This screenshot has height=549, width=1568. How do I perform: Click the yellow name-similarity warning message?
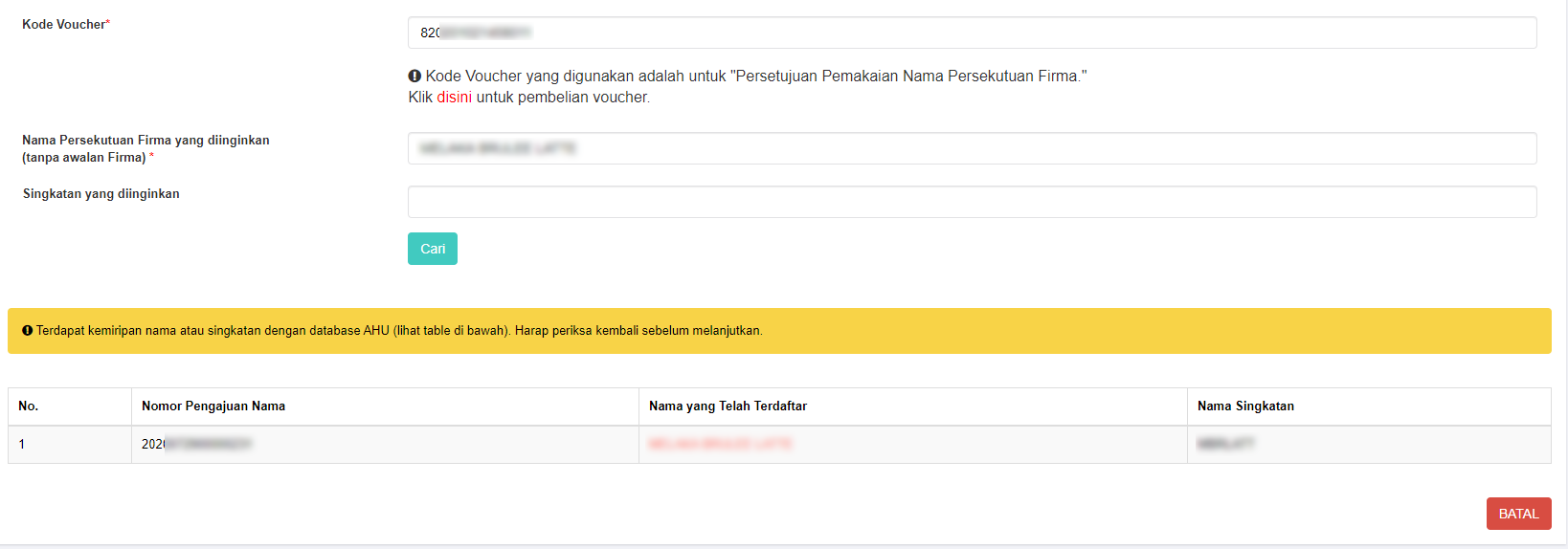pyautogui.click(x=399, y=331)
